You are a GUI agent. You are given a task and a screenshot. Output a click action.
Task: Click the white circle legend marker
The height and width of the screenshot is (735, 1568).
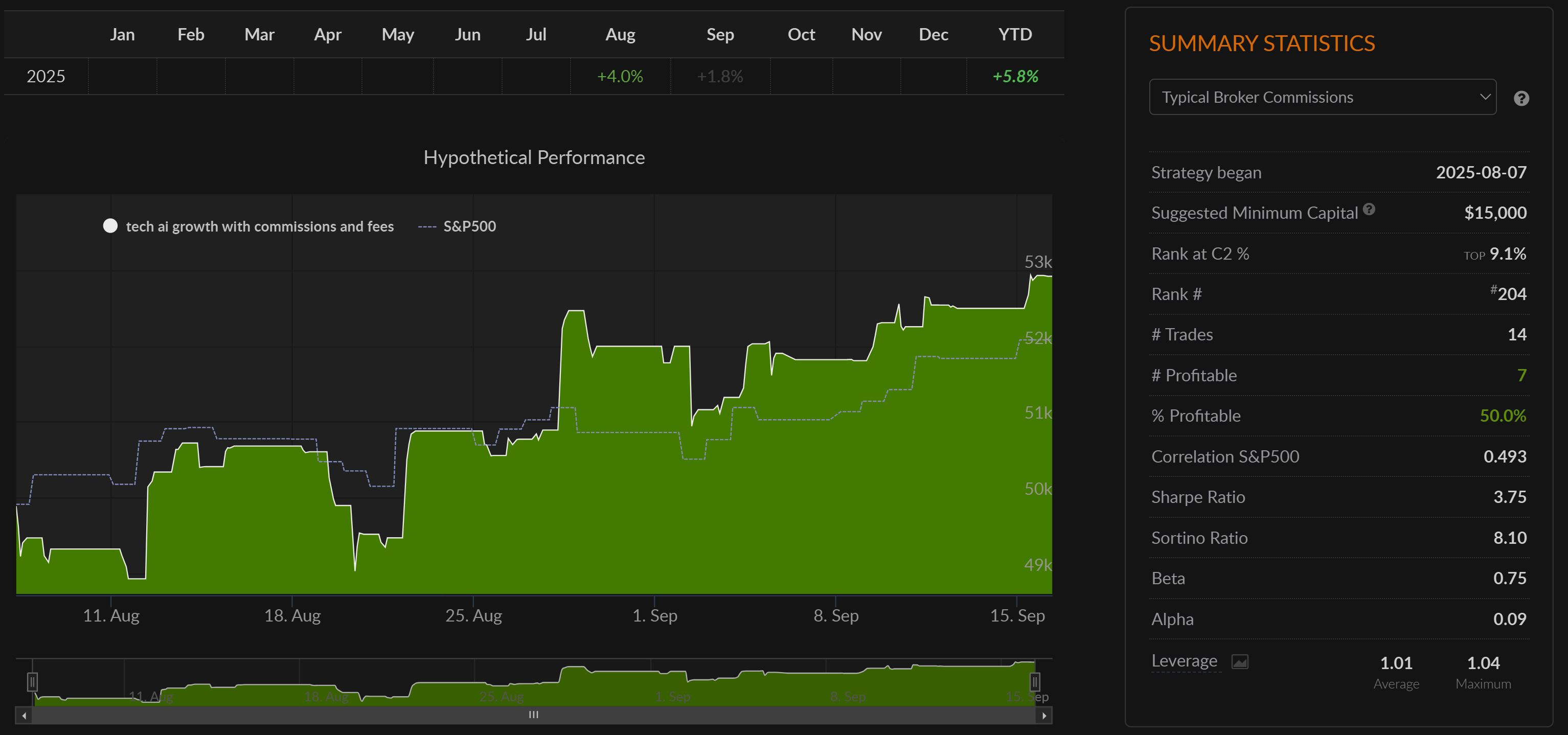click(110, 226)
